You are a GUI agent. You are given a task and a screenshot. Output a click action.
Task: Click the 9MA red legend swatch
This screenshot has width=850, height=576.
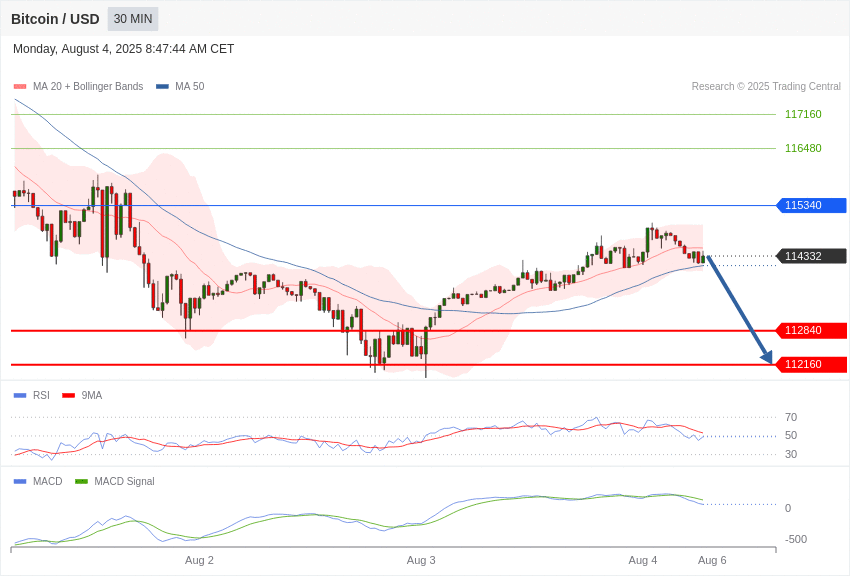(x=69, y=396)
